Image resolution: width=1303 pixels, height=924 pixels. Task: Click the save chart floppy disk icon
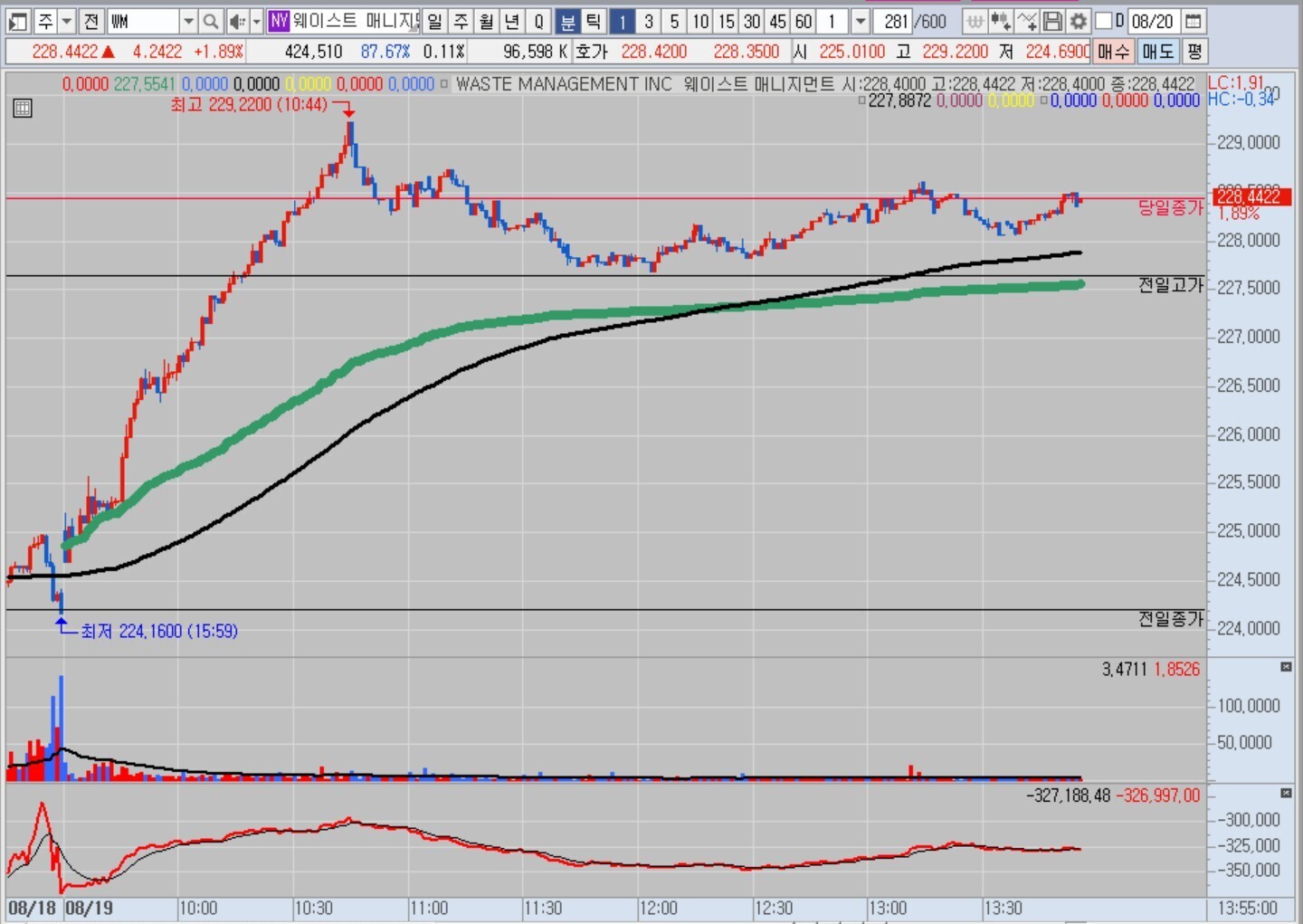click(x=1052, y=21)
